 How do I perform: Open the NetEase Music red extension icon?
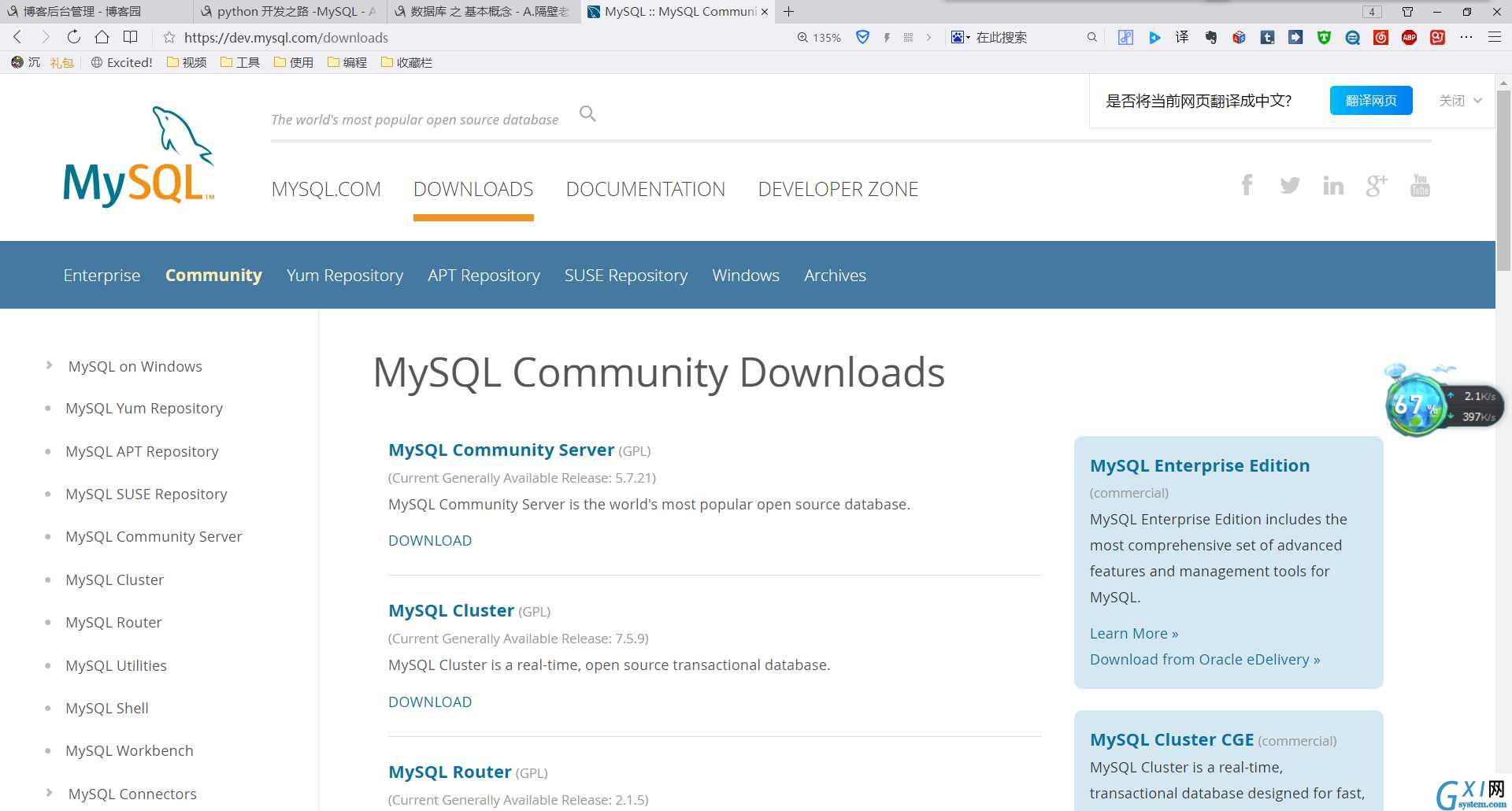click(x=1380, y=37)
